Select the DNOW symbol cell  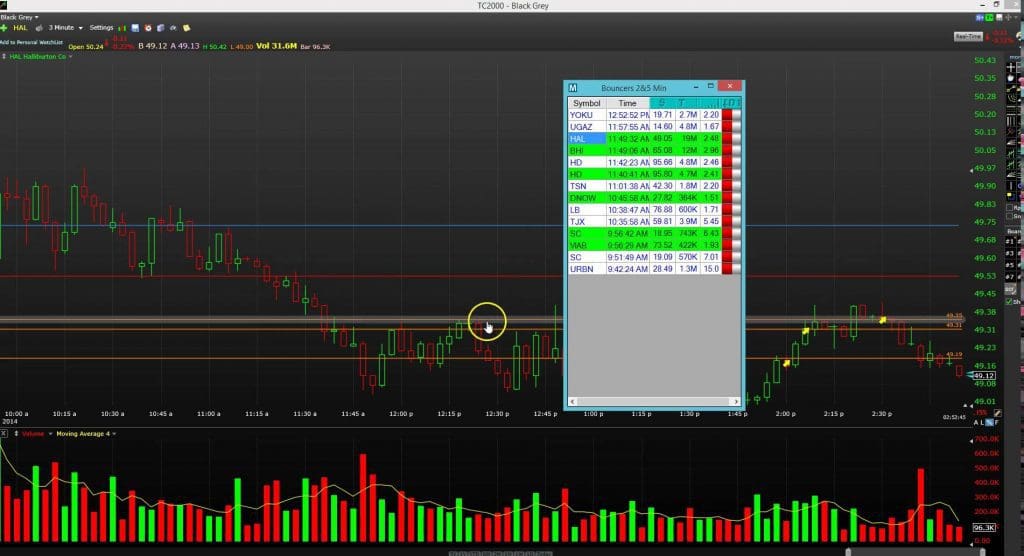click(x=586, y=198)
